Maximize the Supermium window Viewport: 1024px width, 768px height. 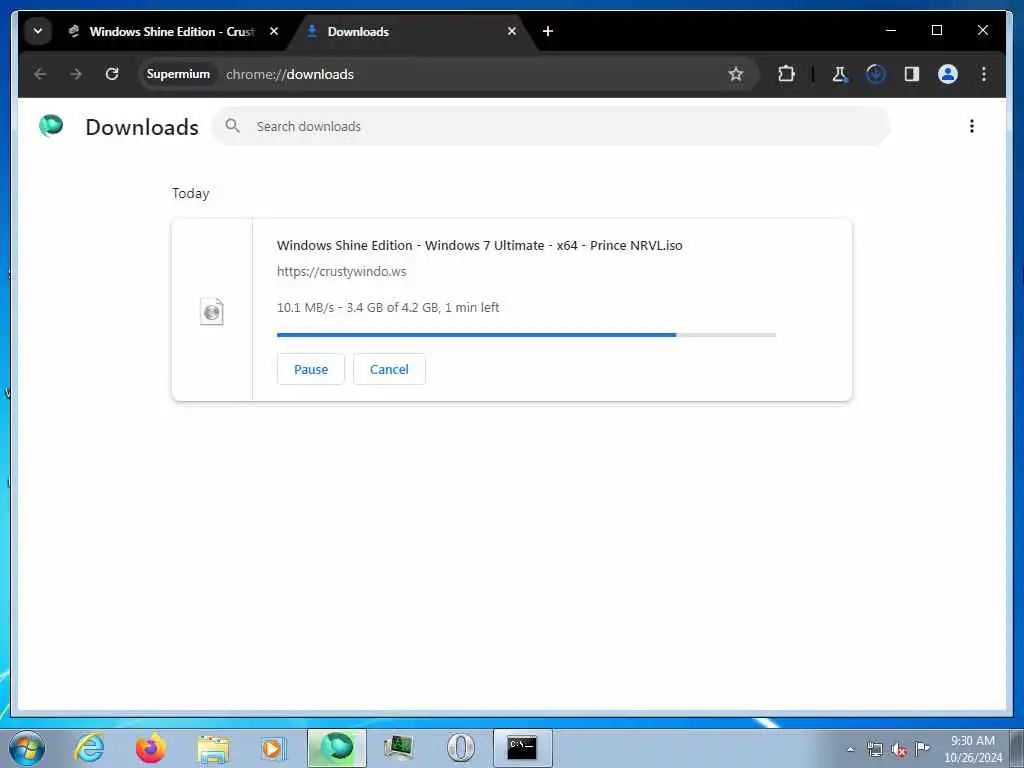[936, 30]
